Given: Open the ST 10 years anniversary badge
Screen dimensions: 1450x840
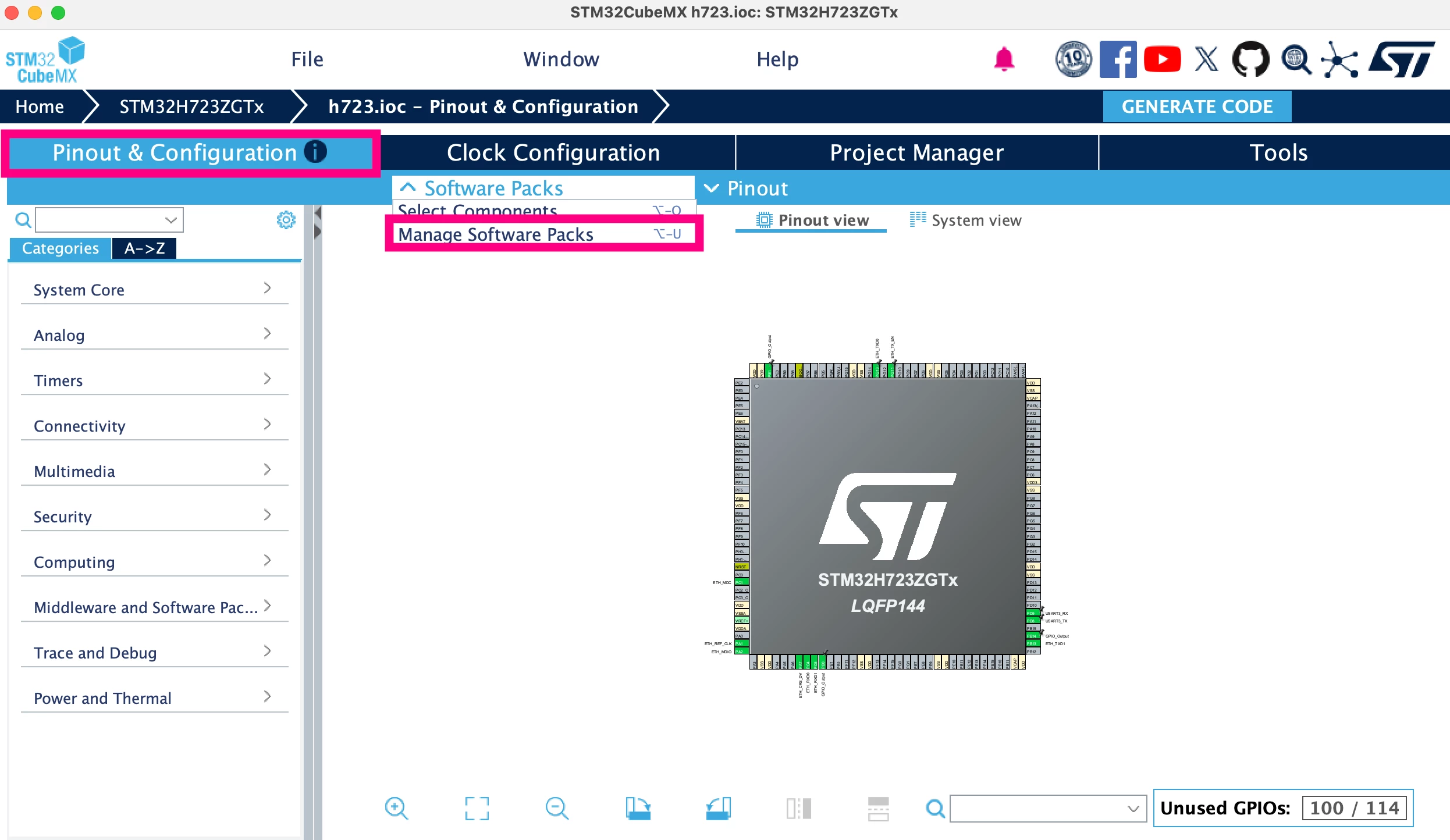Looking at the screenshot, I should pos(1074,59).
